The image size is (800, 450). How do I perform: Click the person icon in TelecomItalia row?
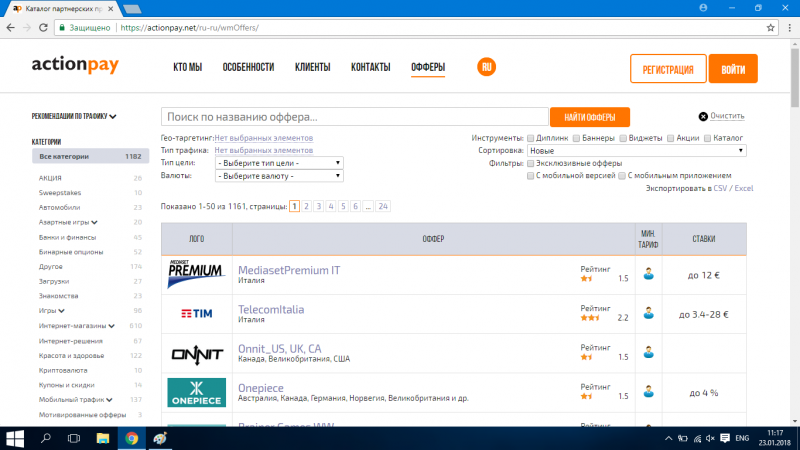coord(648,313)
